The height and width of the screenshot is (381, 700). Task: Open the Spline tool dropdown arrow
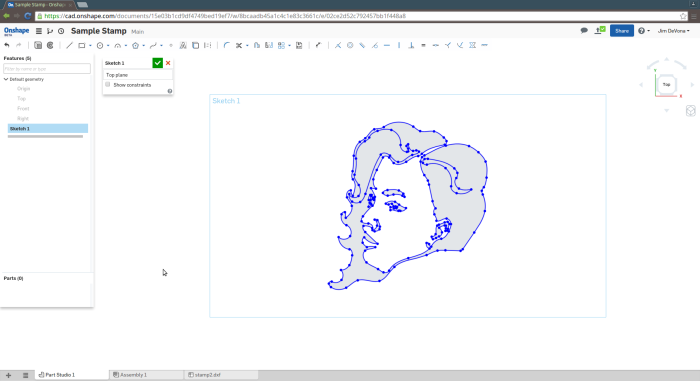tap(161, 46)
